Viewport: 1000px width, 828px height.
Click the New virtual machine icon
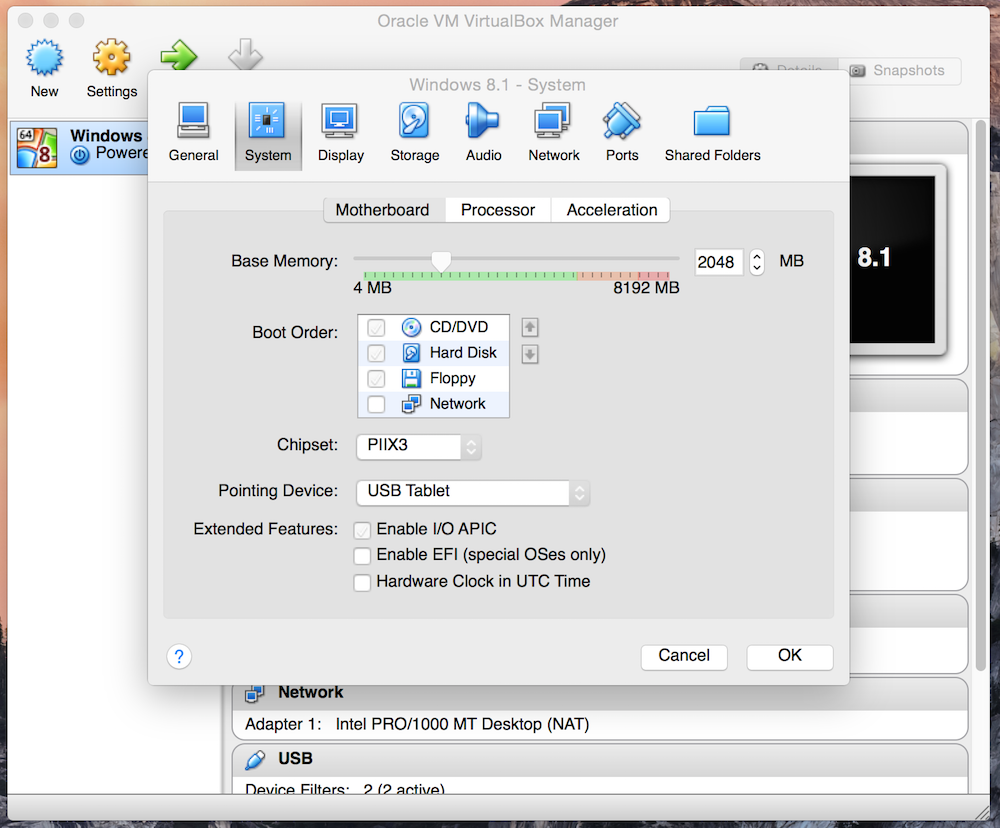(44, 58)
